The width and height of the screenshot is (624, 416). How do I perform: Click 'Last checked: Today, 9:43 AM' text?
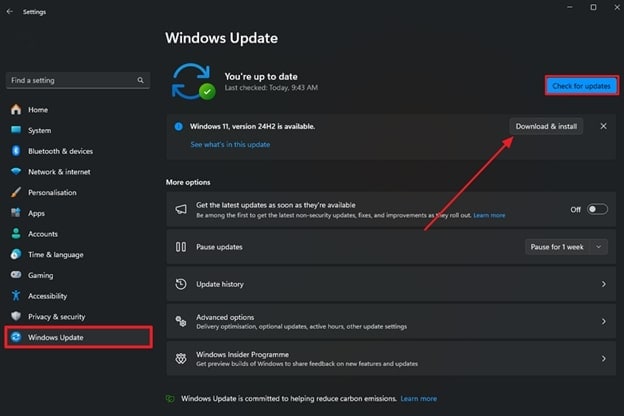pos(271,88)
